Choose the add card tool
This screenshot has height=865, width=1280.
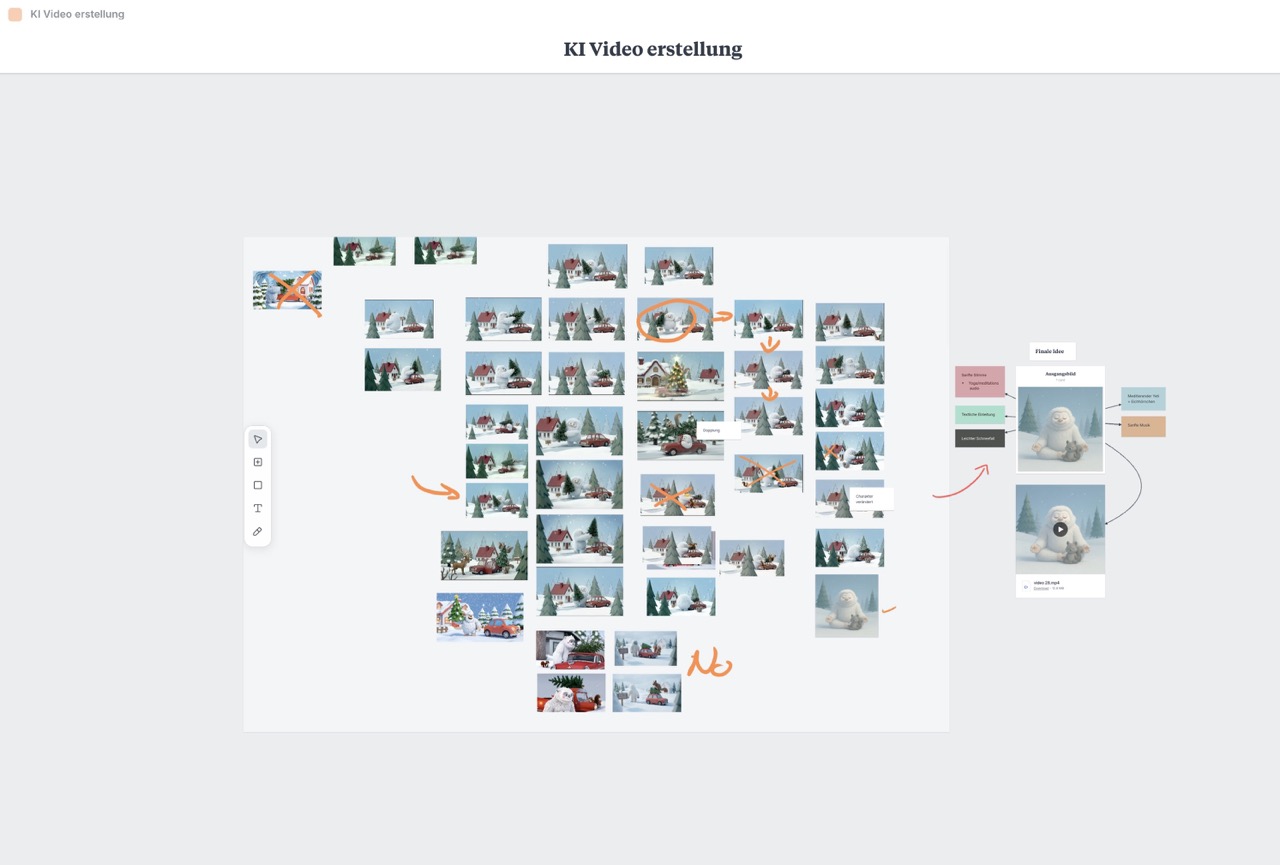tap(257, 462)
